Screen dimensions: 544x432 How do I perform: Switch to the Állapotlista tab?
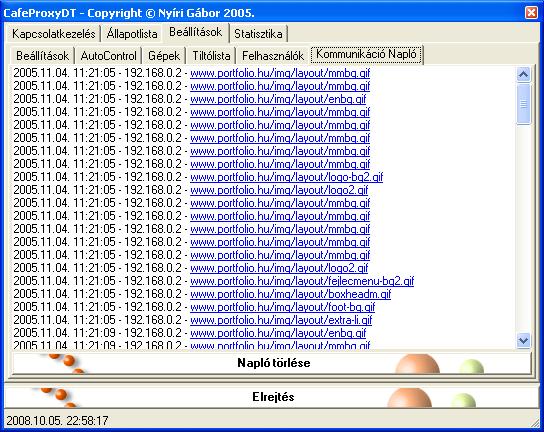pyautogui.click(x=132, y=34)
